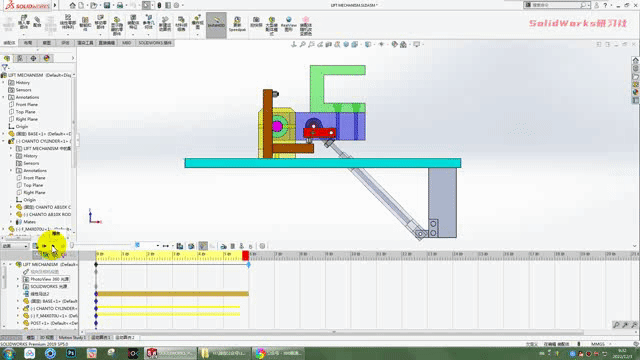640x360 pixels.
Task: Switch to the Motion Study 1 tab
Action: 72,338
